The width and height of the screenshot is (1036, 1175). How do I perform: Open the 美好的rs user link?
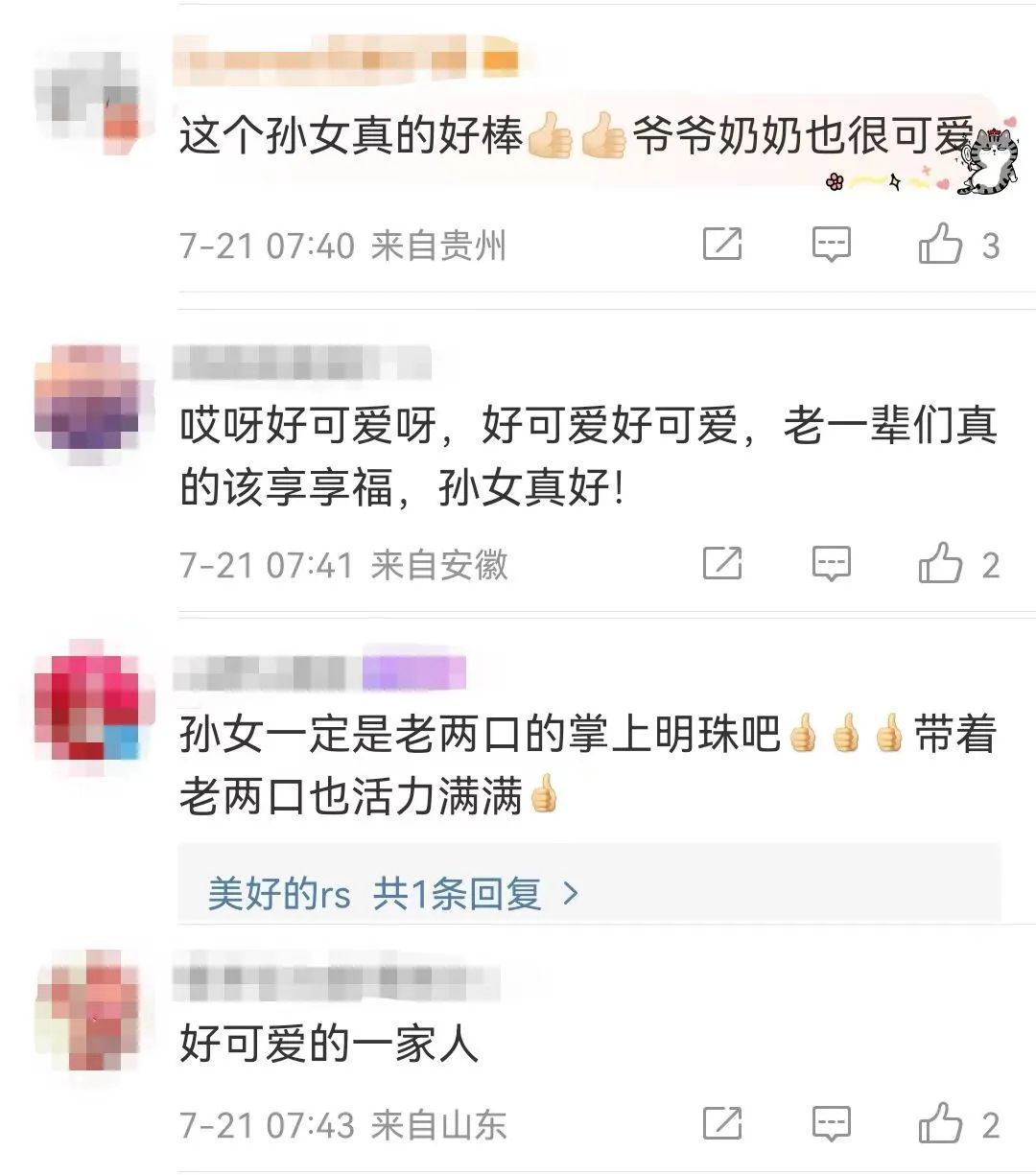(279, 894)
